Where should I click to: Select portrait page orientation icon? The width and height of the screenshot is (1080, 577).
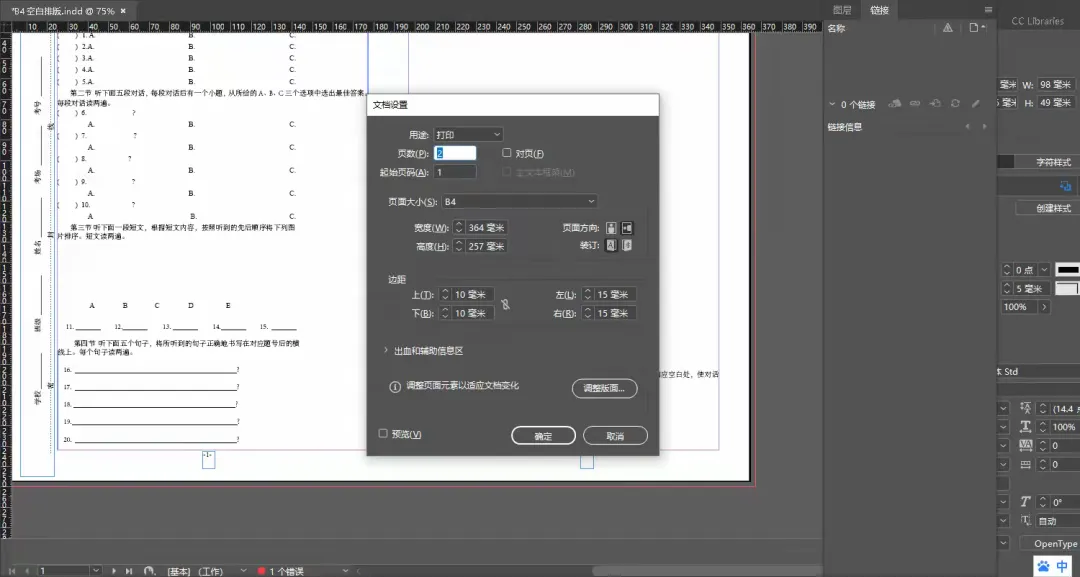coord(611,228)
